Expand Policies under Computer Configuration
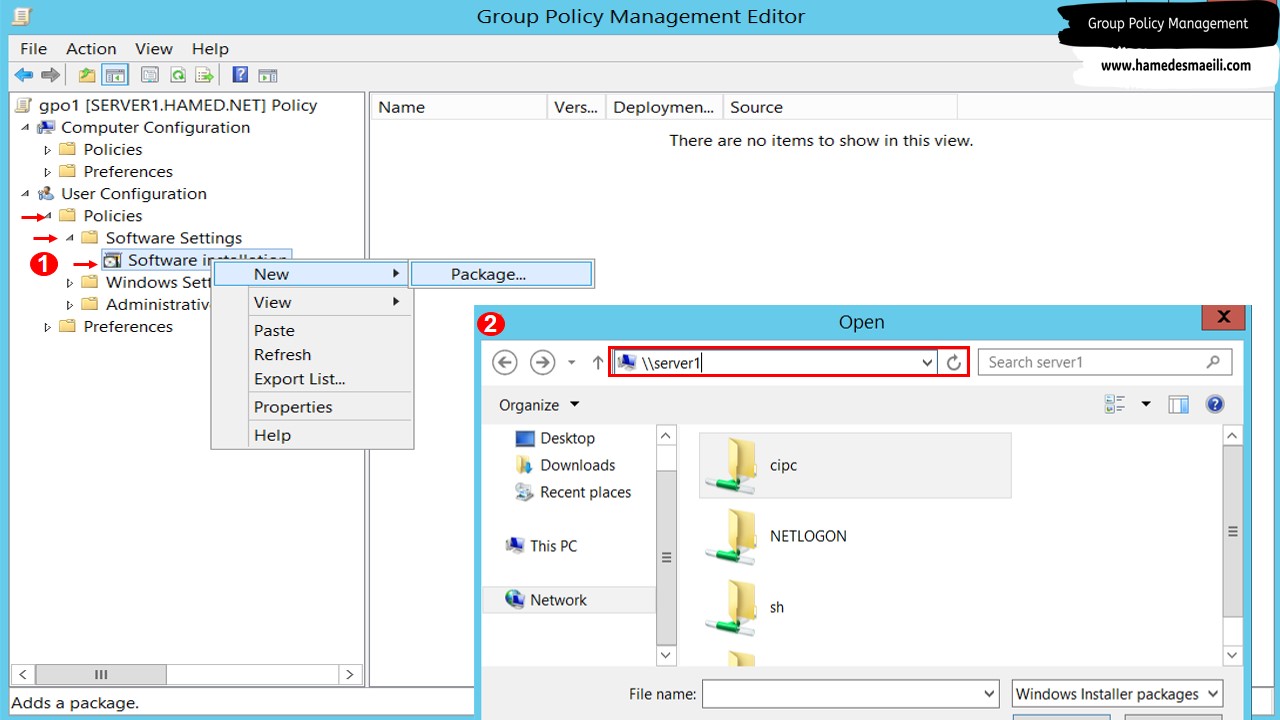This screenshot has width=1280, height=720. tap(47, 150)
